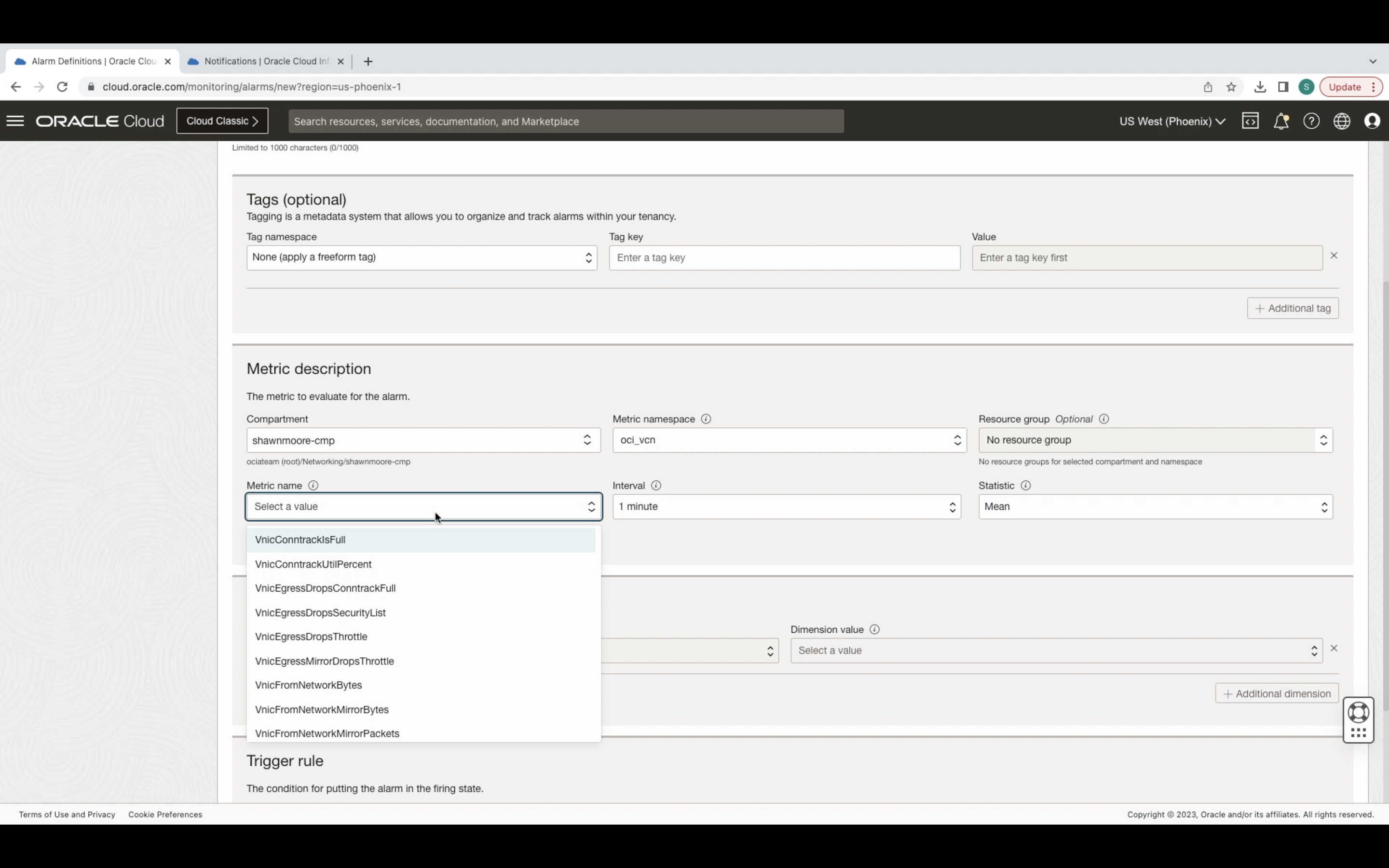Open the Statistic dropdown showing Mean
The width and height of the screenshot is (1389, 868).
1155,507
